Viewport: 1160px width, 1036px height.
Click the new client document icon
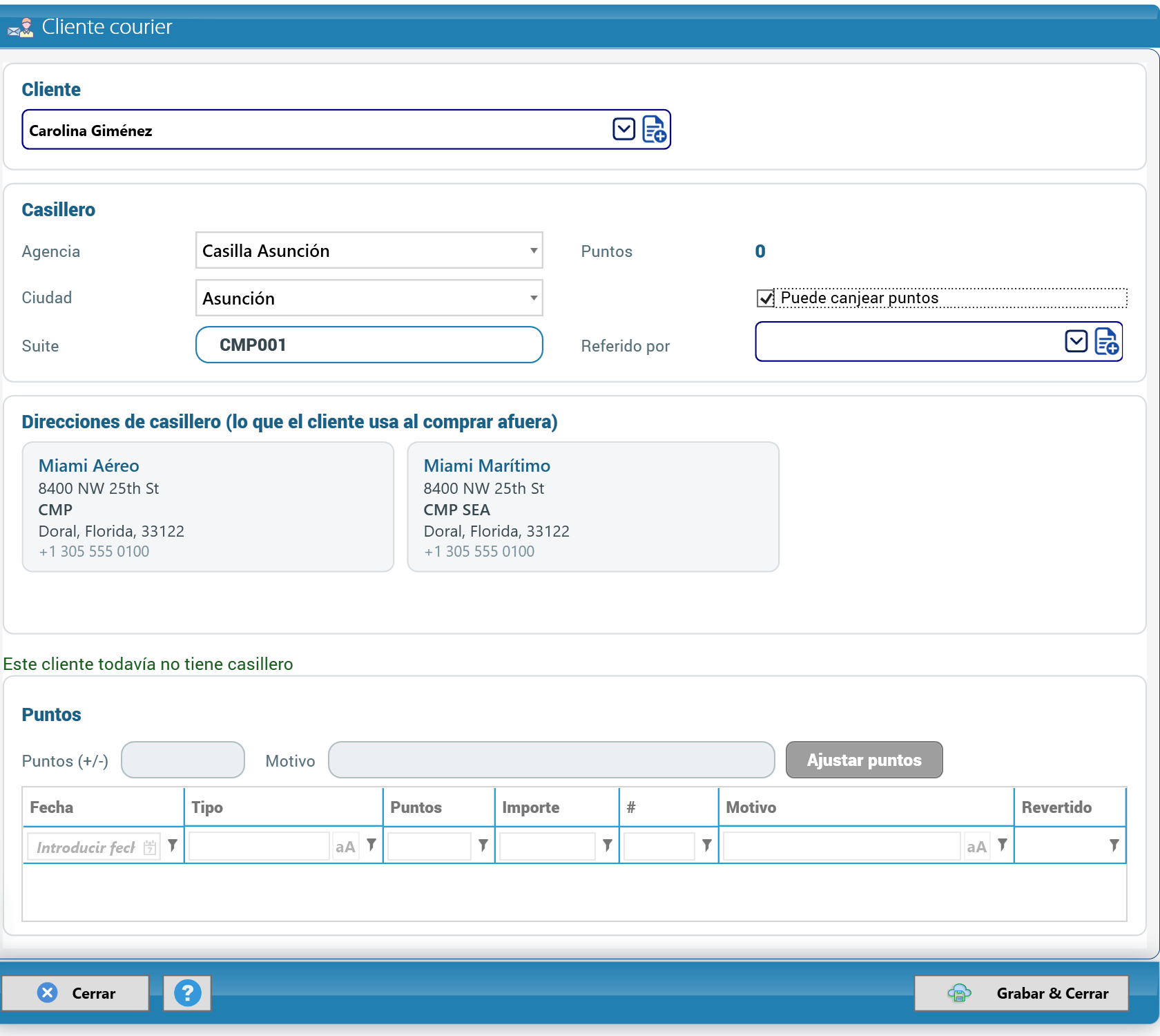[x=654, y=129]
